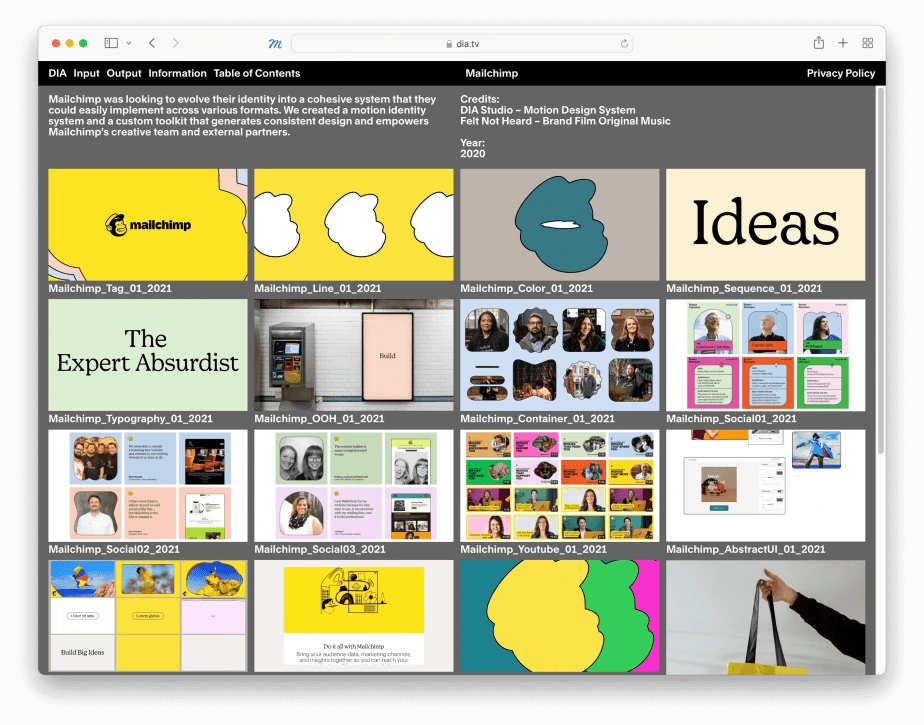Open the Mailchimp_Social03_2021 thumbnail
Image resolution: width=924 pixels, height=725 pixels.
[x=354, y=485]
